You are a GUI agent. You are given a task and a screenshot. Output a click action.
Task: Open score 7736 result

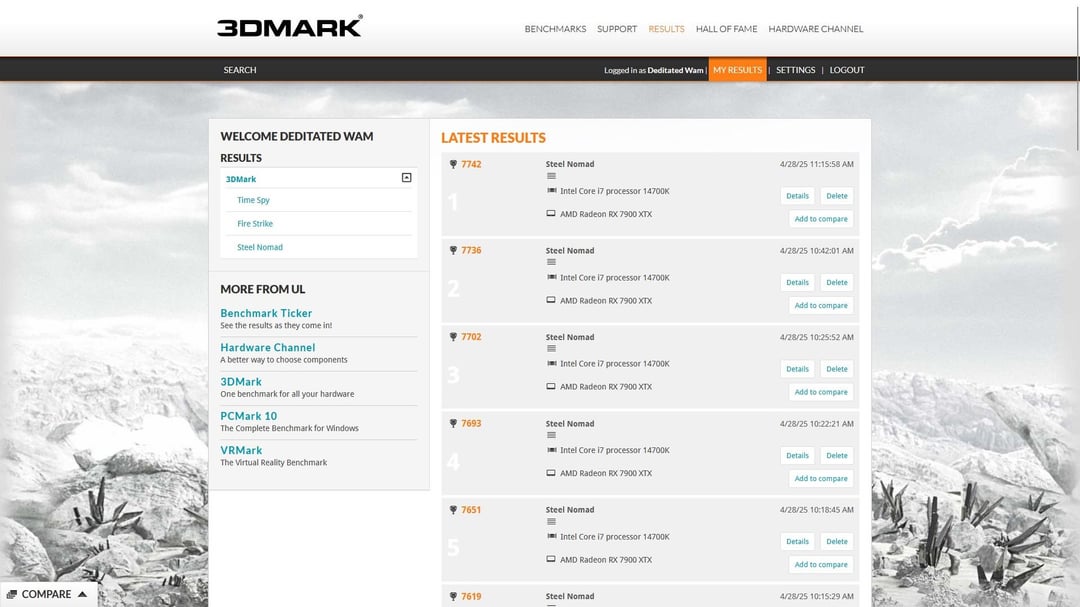click(x=471, y=250)
